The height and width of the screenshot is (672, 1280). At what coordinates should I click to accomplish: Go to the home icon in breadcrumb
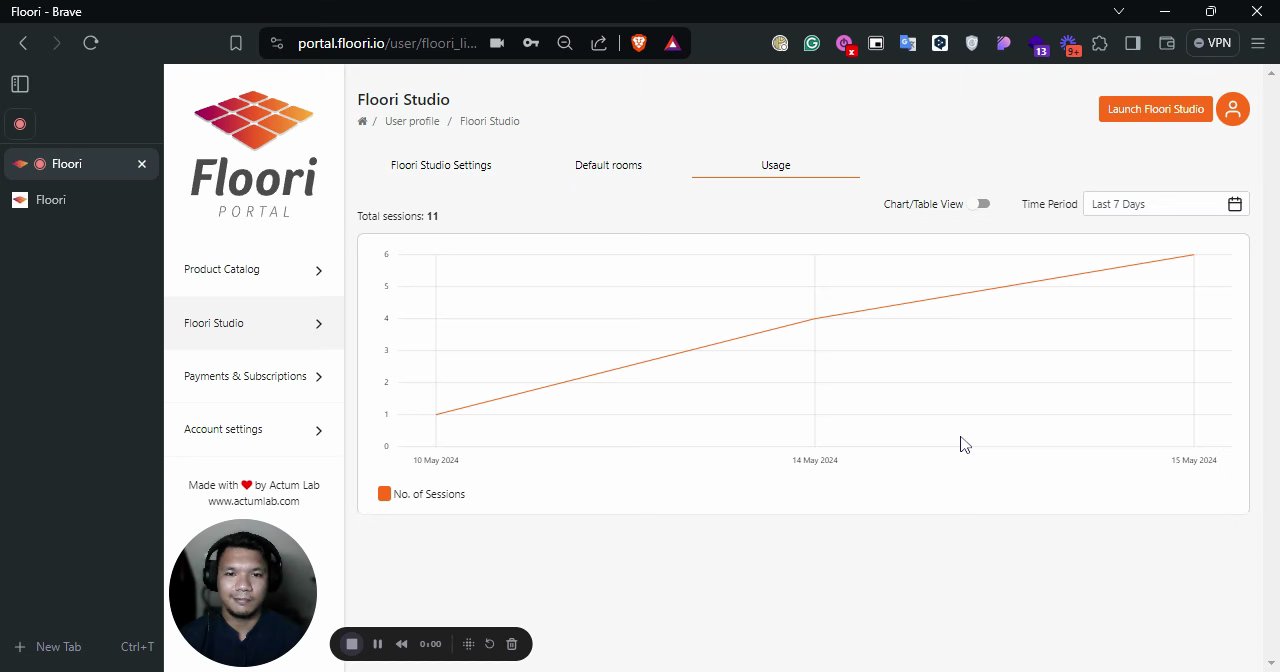[362, 121]
